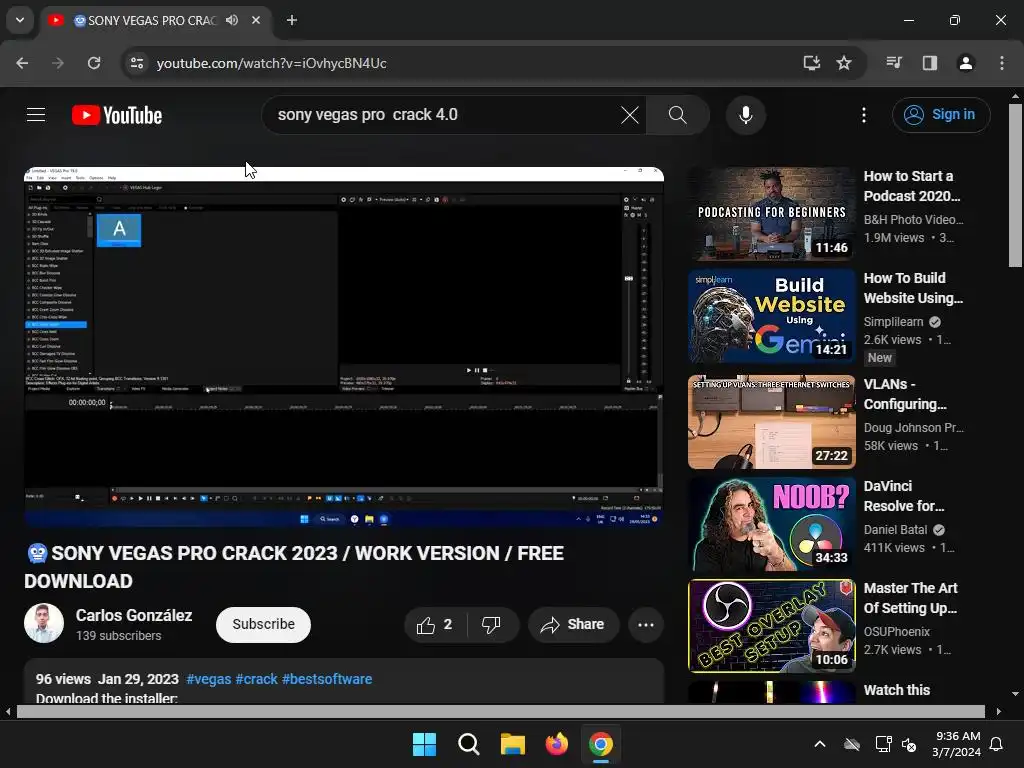Close the SONY VEGAS PRO tab
The image size is (1024, 768).
point(256,20)
